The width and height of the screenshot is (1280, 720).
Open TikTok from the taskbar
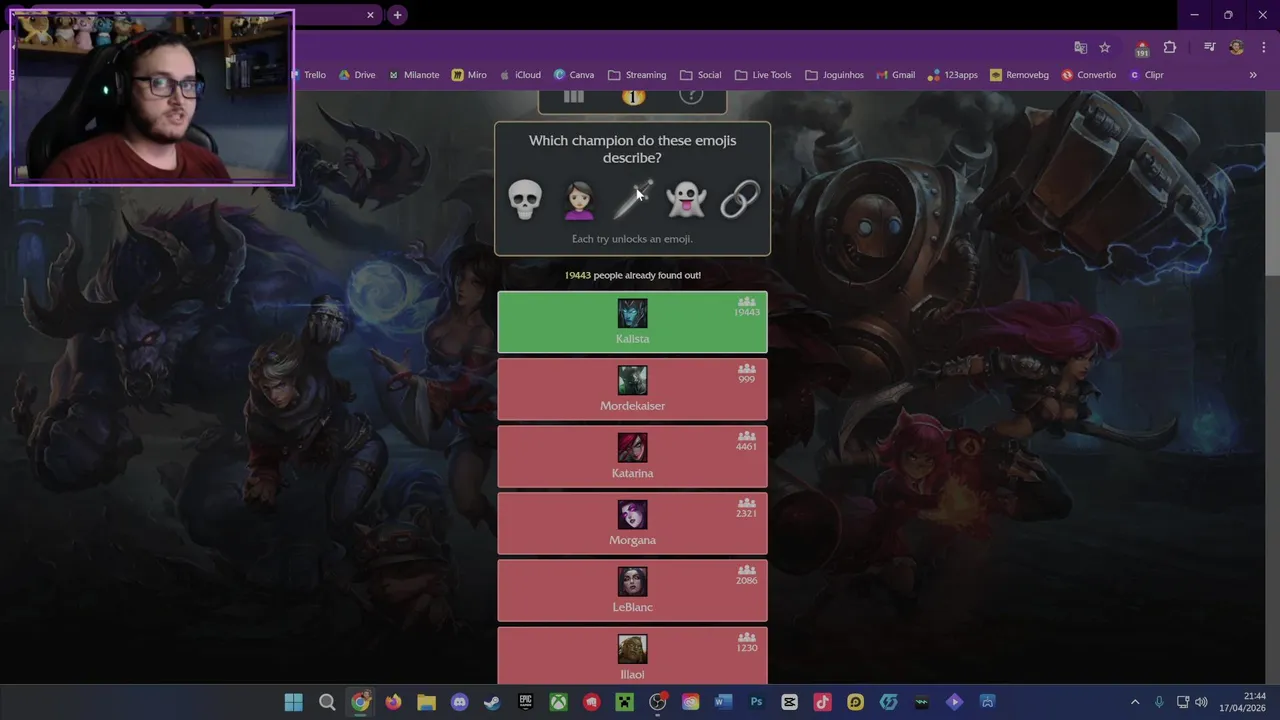point(822,702)
